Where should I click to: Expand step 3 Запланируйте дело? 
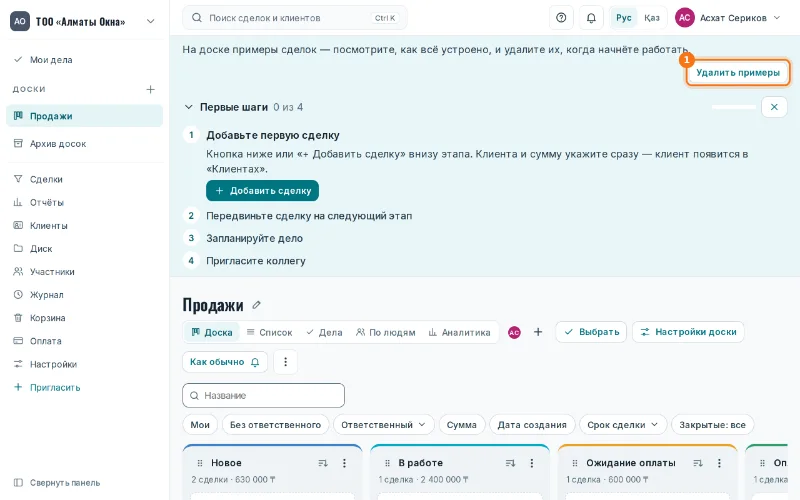254,238
